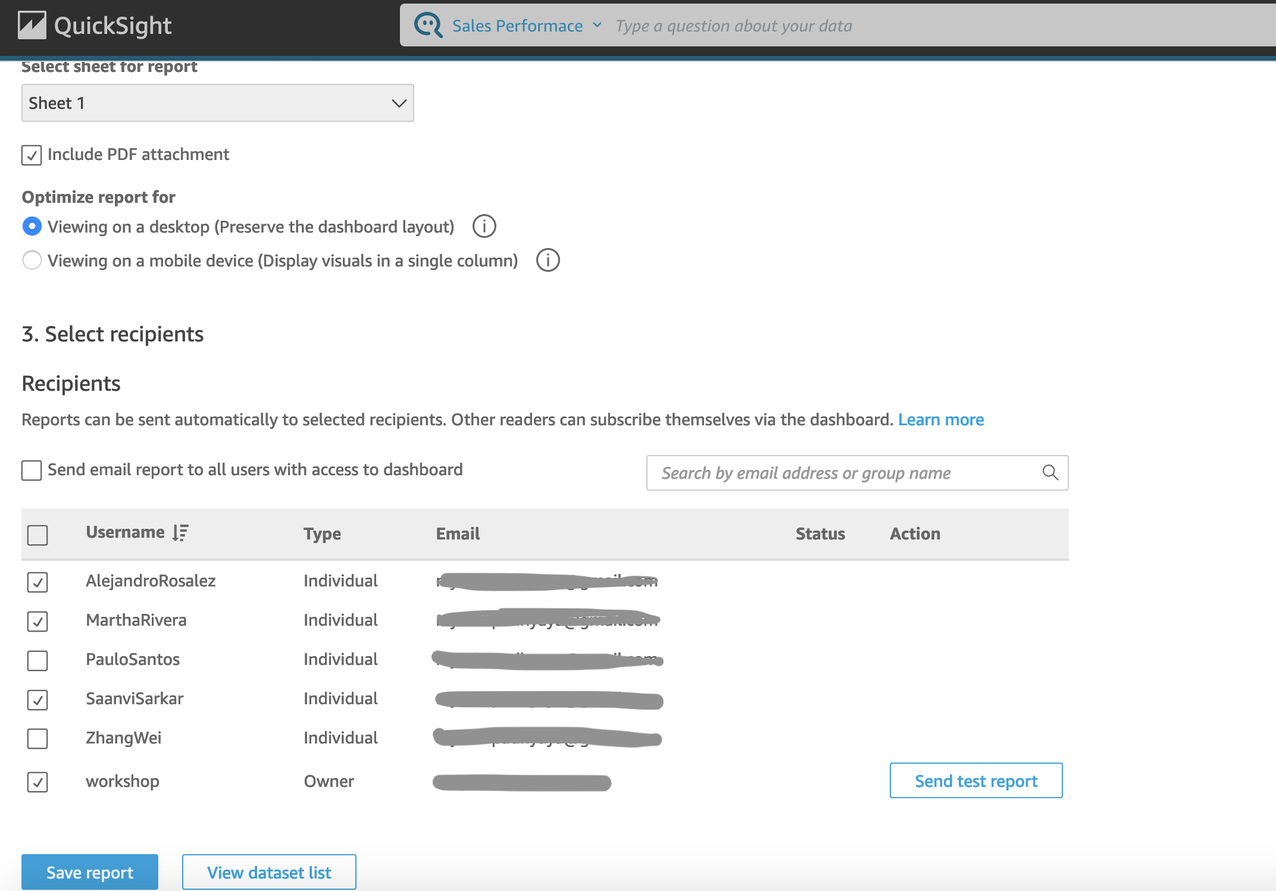The image size is (1276, 891).
Task: Uncheck AlejandroRosalez recipient checkbox
Action: 38,582
